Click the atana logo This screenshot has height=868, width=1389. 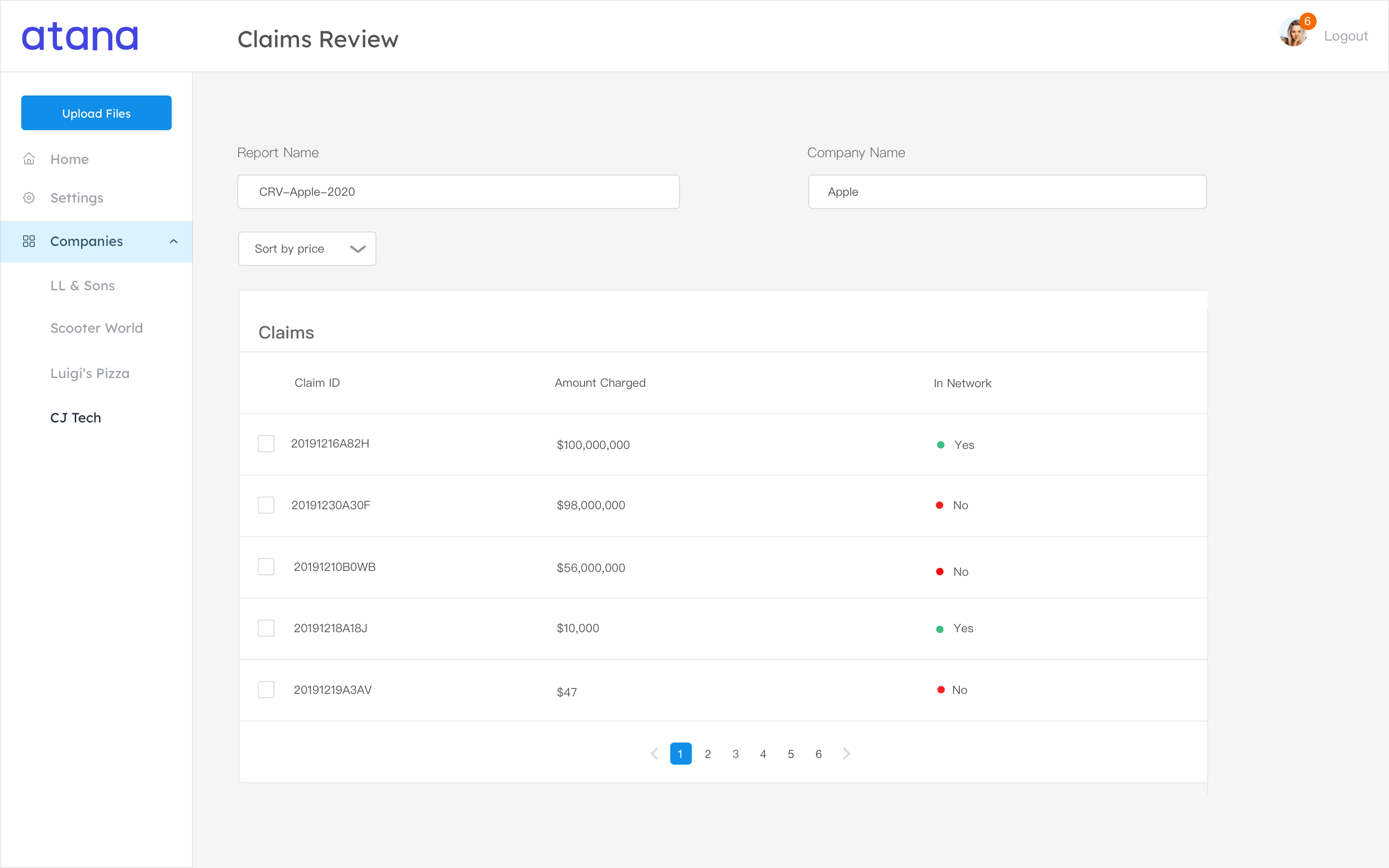tap(80, 36)
